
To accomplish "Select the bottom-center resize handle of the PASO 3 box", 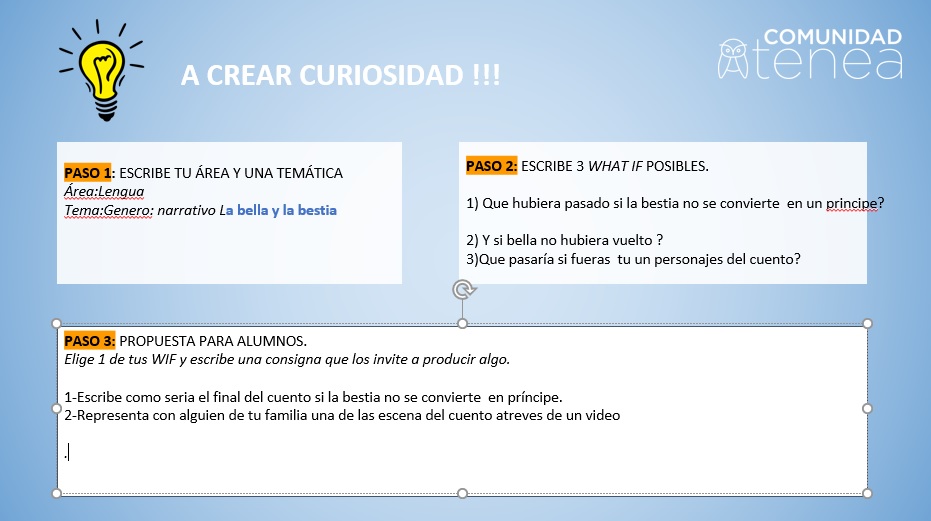I will click(x=463, y=493).
